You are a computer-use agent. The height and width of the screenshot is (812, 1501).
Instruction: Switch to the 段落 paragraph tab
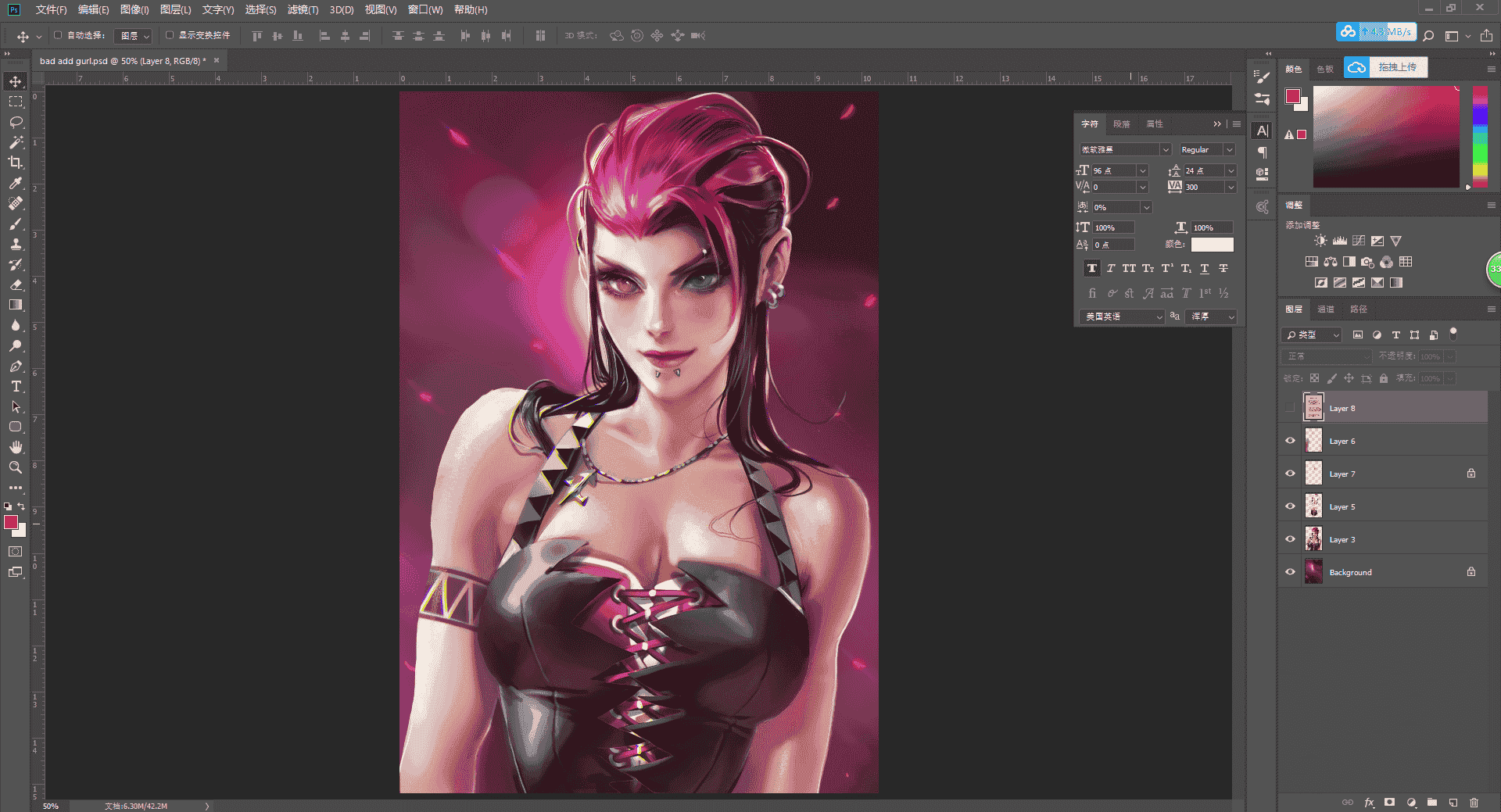(1122, 124)
